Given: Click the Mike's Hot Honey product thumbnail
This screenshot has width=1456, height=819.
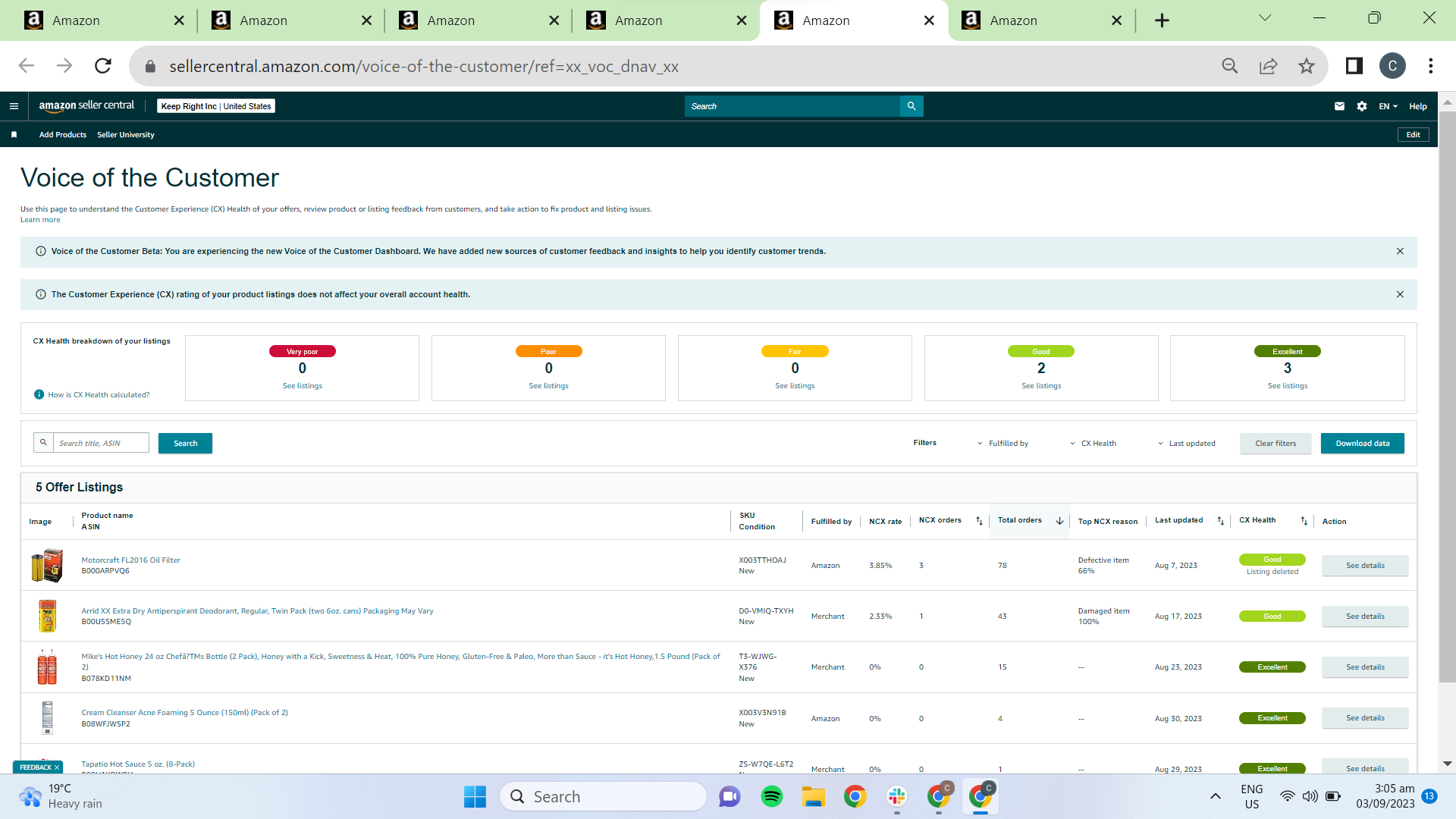Looking at the screenshot, I should pos(47,667).
